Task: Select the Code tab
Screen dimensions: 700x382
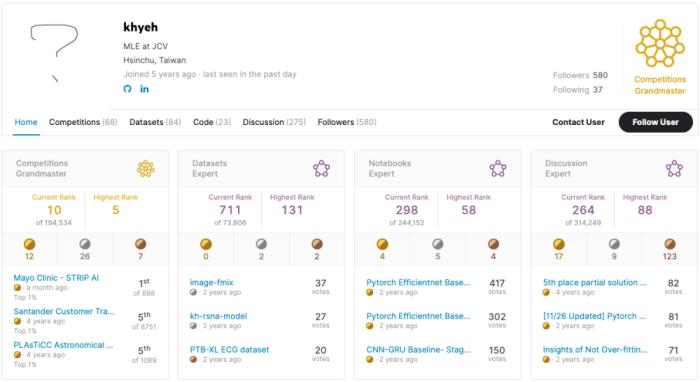Action: (x=212, y=122)
